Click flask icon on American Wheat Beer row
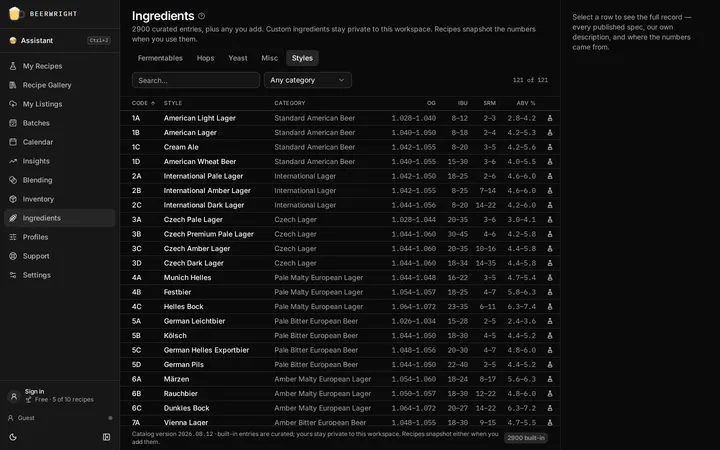 coord(550,162)
